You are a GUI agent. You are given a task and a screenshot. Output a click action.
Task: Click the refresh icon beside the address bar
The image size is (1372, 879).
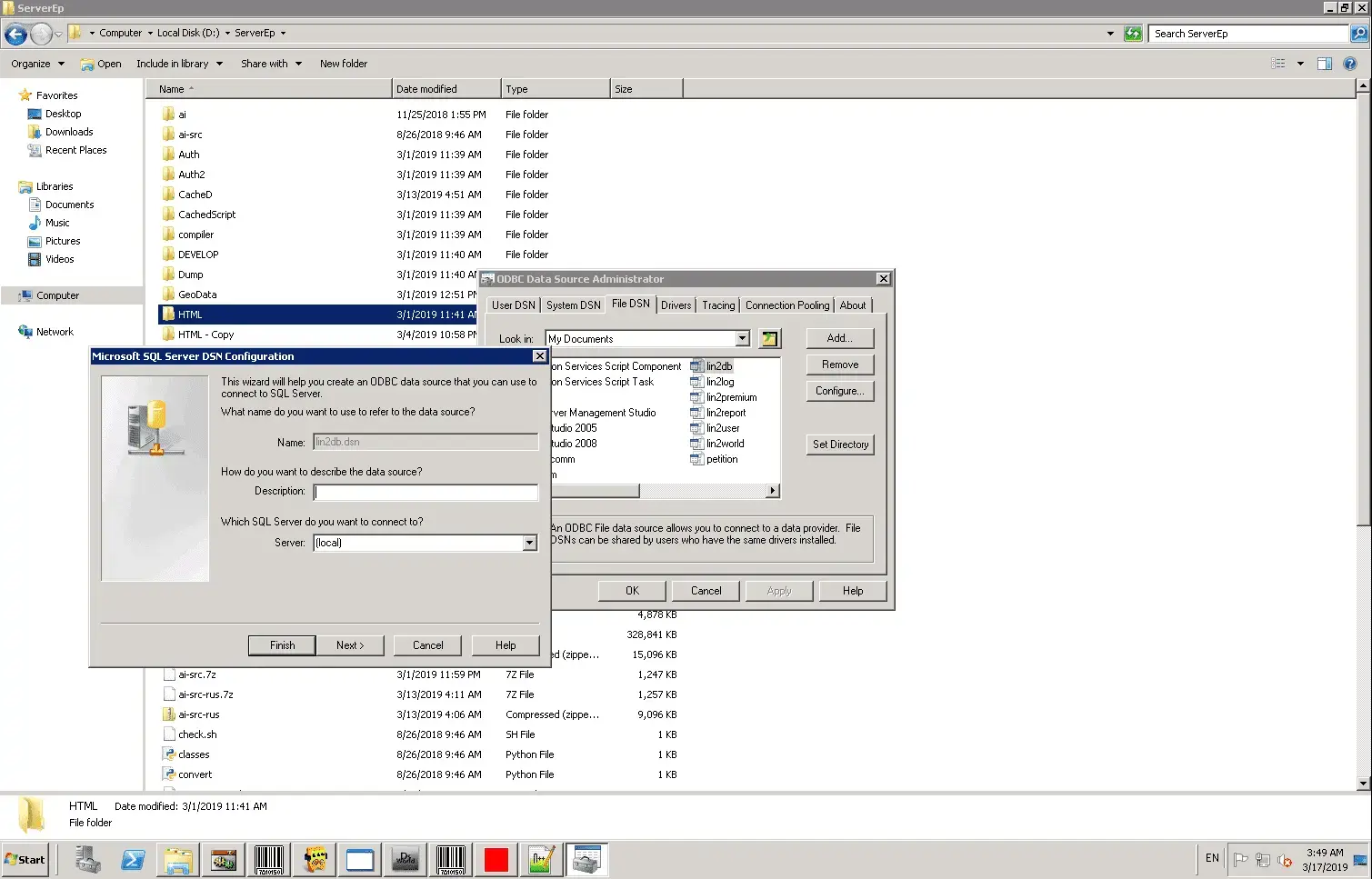(x=1133, y=34)
